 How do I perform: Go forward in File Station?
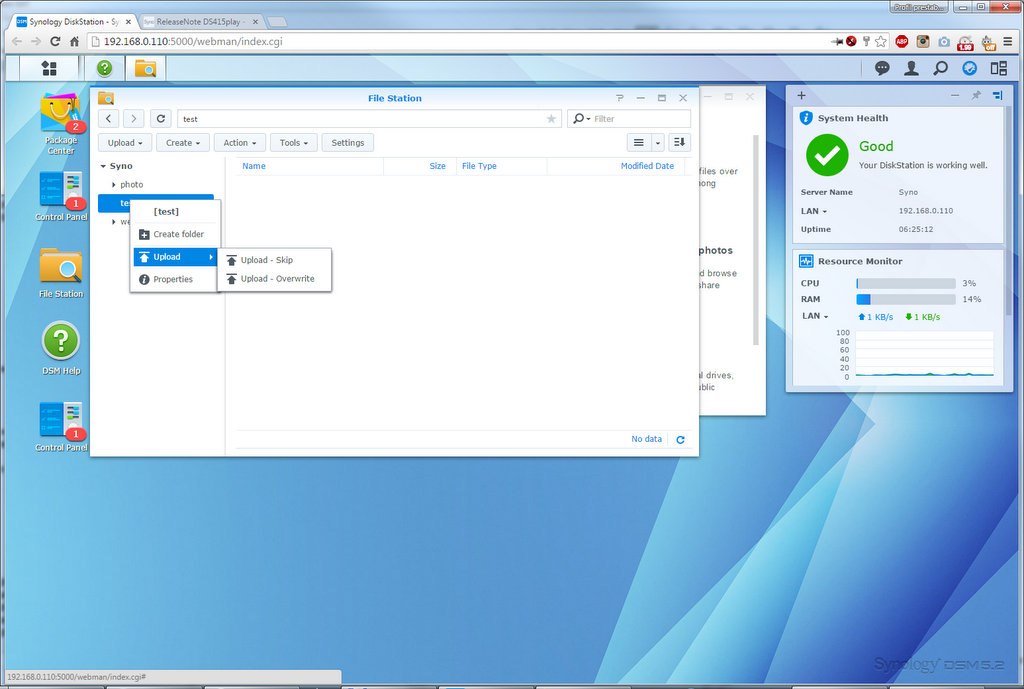point(133,118)
